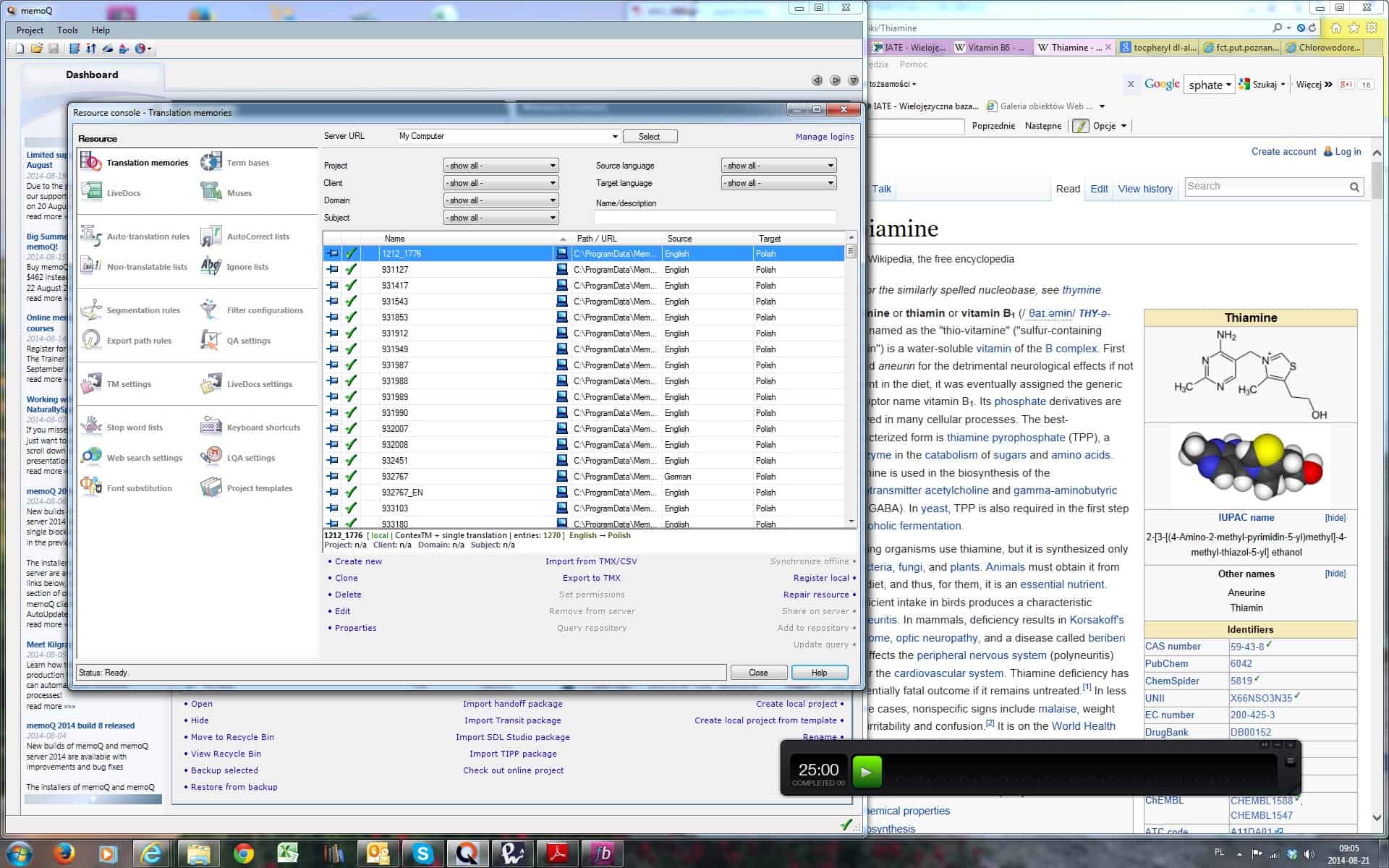Toggle pin flag for TM 931853

coord(333,318)
